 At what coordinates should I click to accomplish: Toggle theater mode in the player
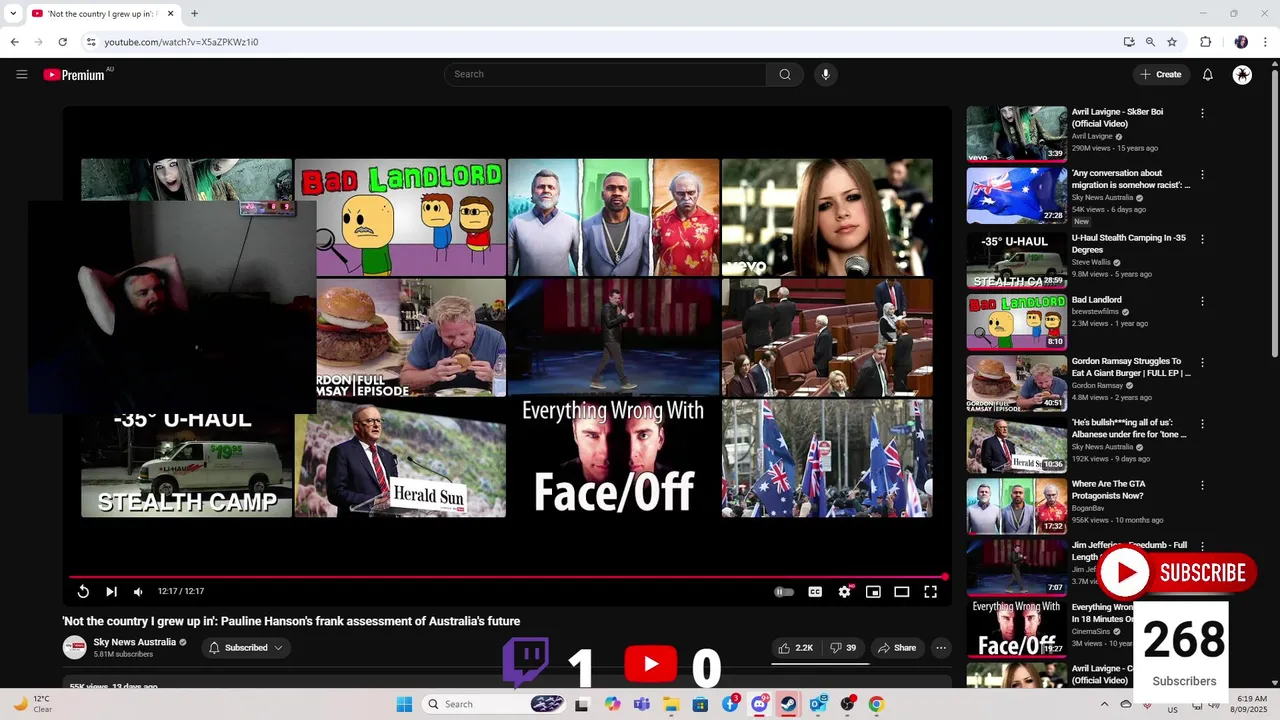[901, 592]
